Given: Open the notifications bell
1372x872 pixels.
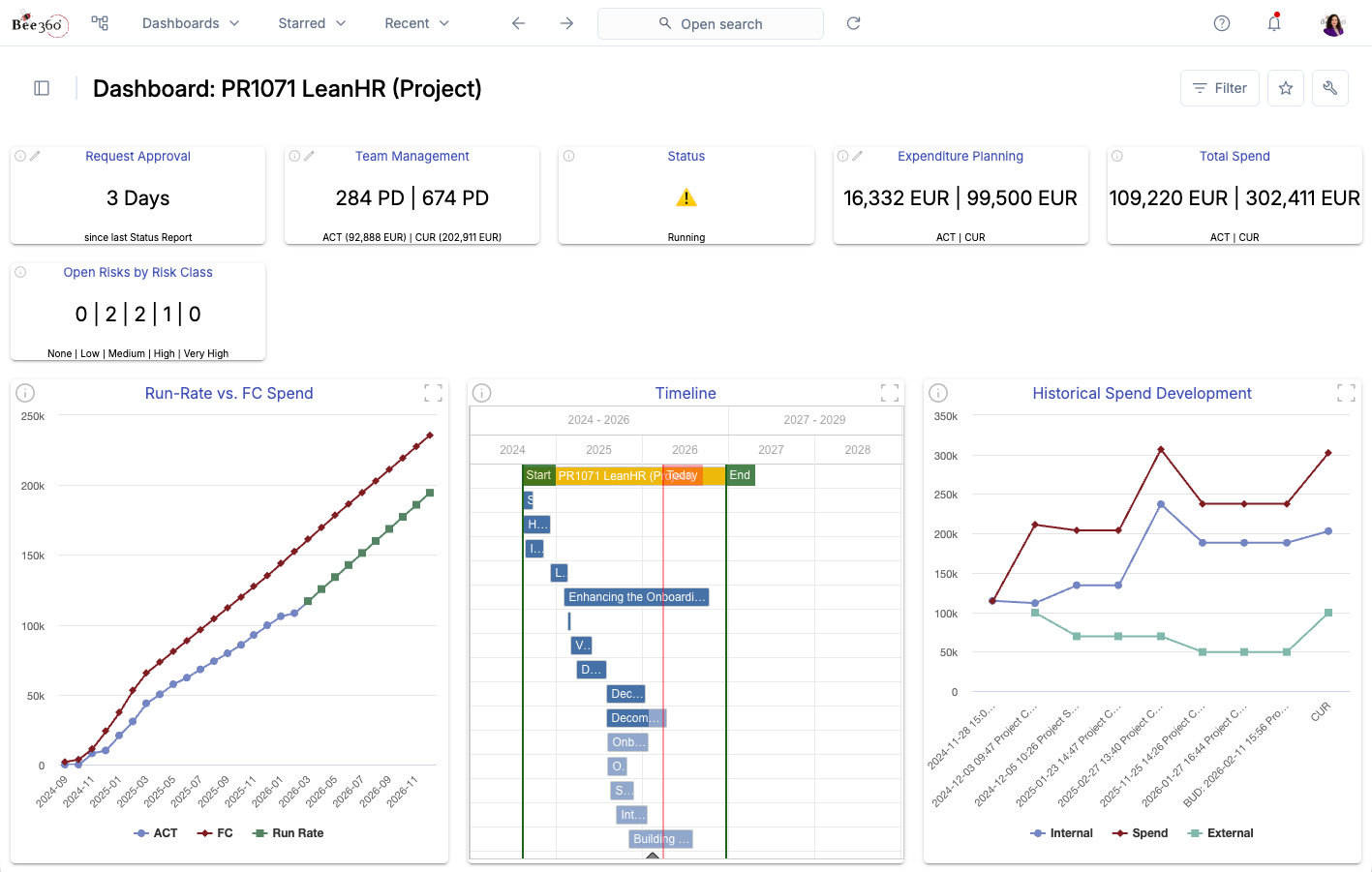Looking at the screenshot, I should pos(1274,23).
